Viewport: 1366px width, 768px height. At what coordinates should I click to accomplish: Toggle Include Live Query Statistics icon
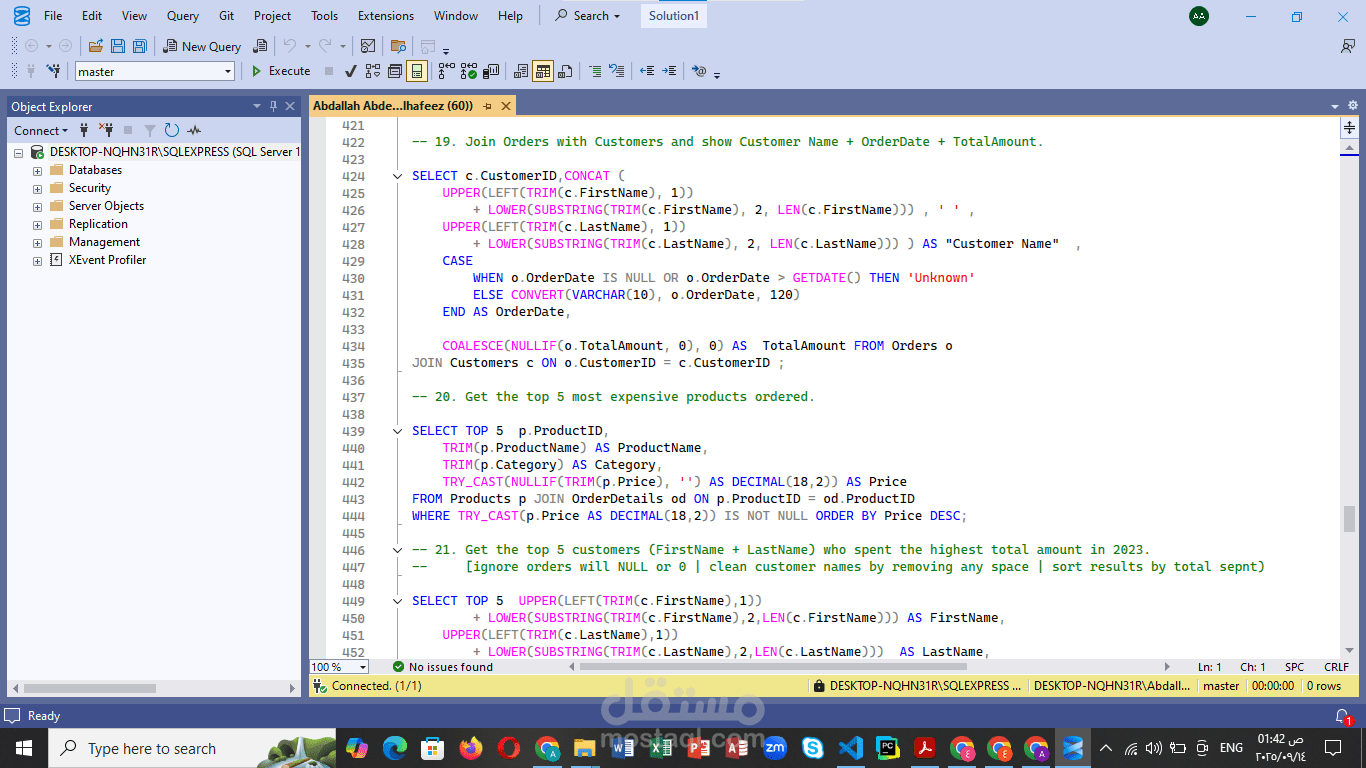point(469,71)
